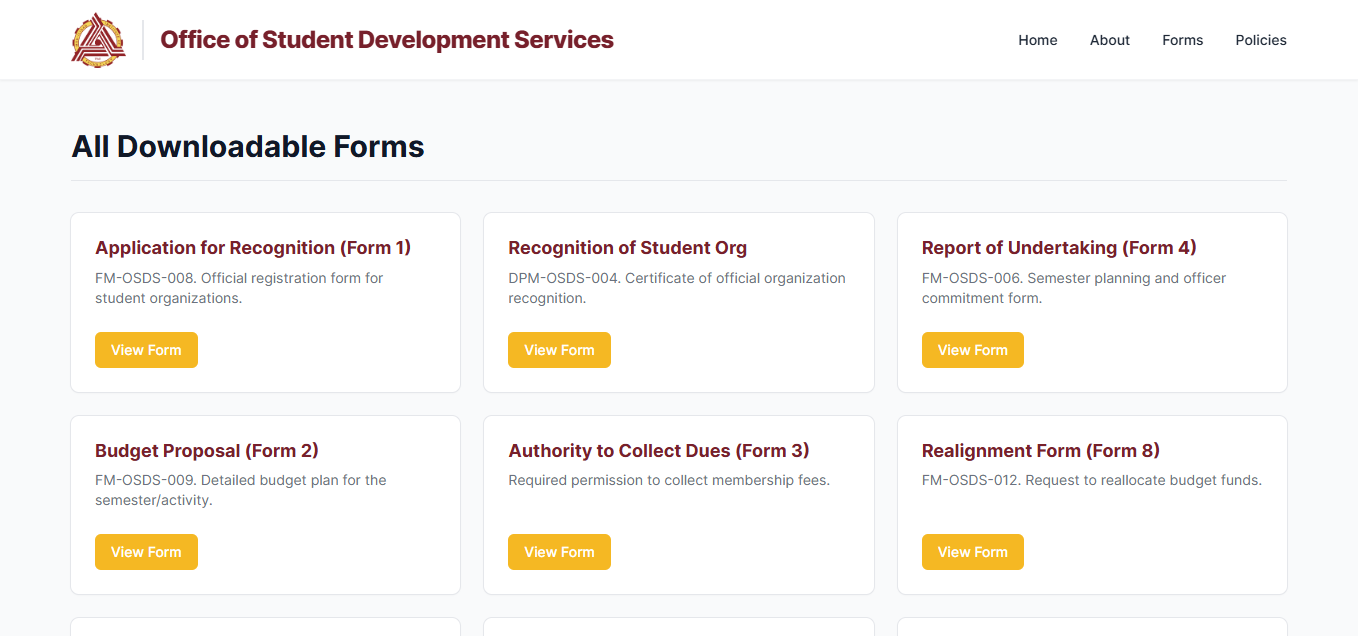Screen dimensions: 1358x636
Task: Select the Recognition of Student Org heading
Action: (x=627, y=248)
